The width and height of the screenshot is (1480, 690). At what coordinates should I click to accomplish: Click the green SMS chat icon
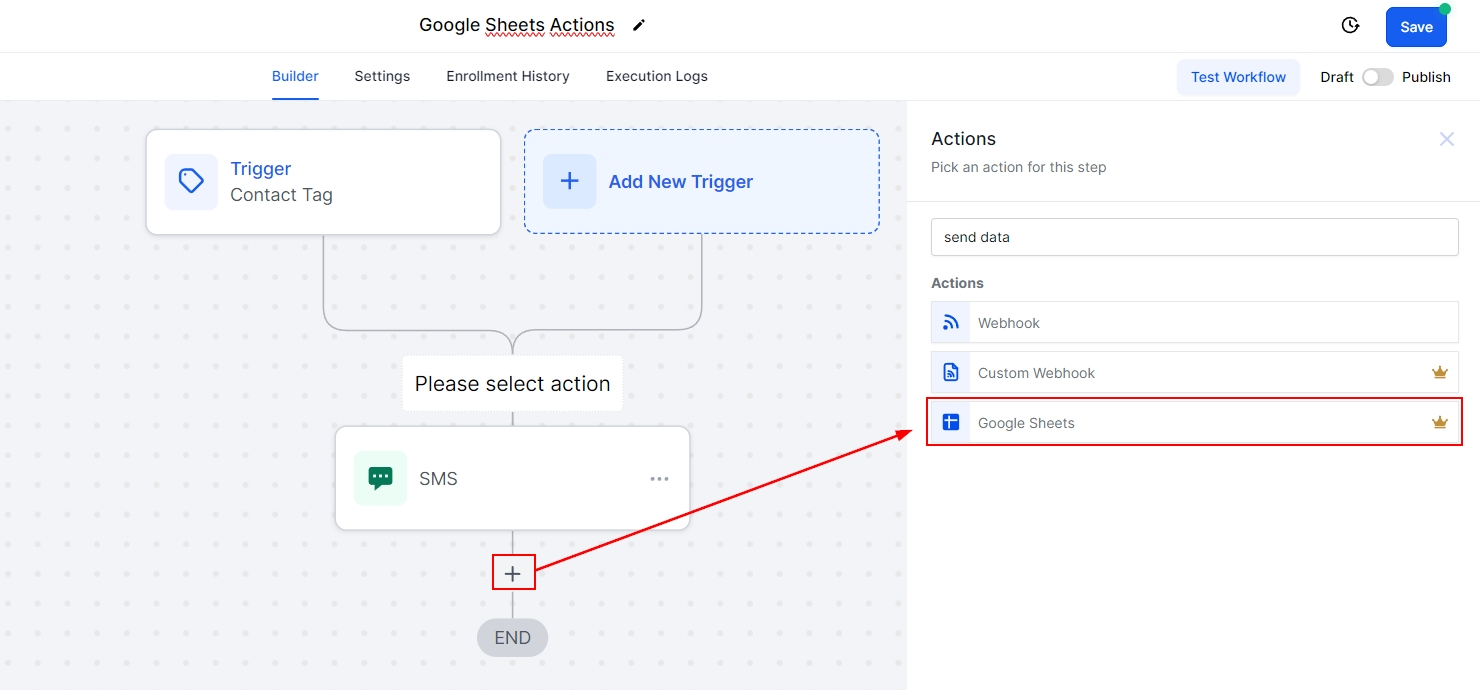[380, 478]
